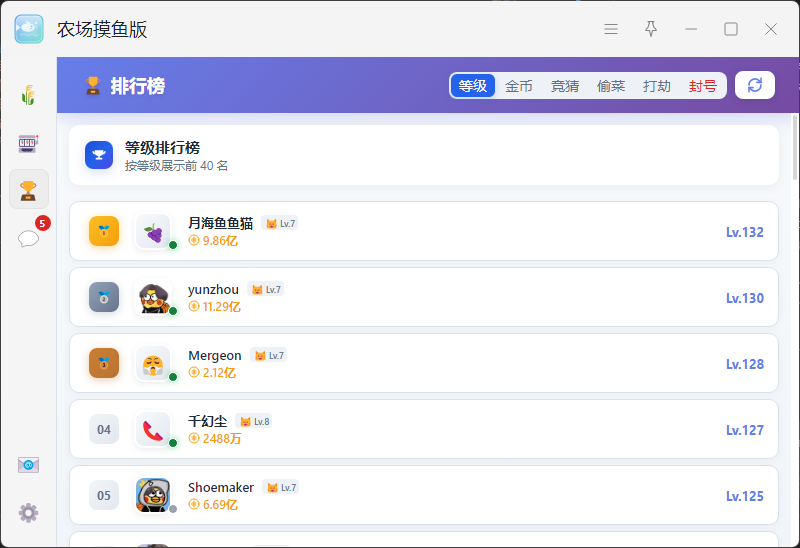The width and height of the screenshot is (800, 548).
Task: Click the Lv.7 cat badge beside yunzhou
Action: coord(266,289)
